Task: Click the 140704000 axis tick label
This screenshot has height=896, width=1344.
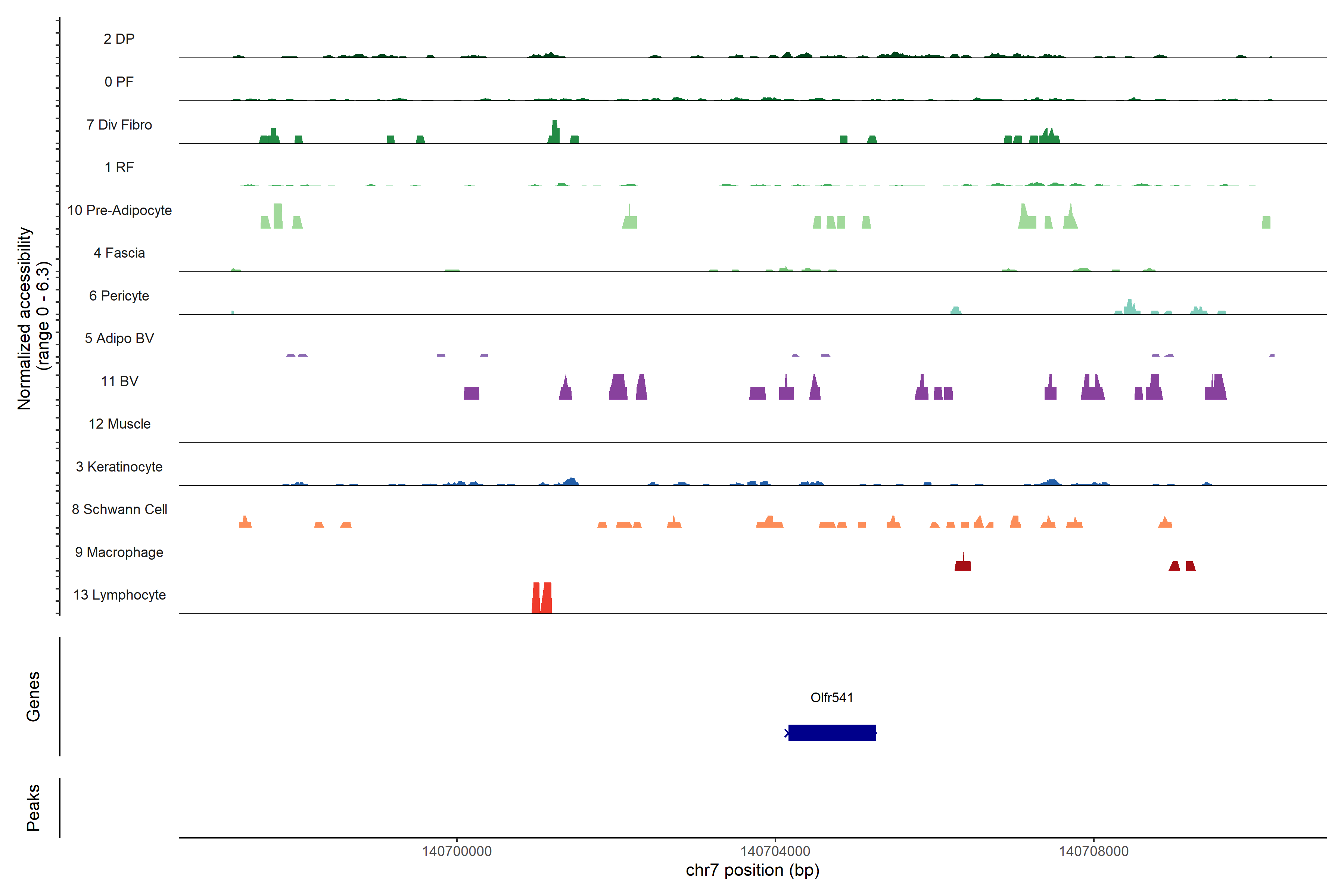Action: tap(775, 852)
